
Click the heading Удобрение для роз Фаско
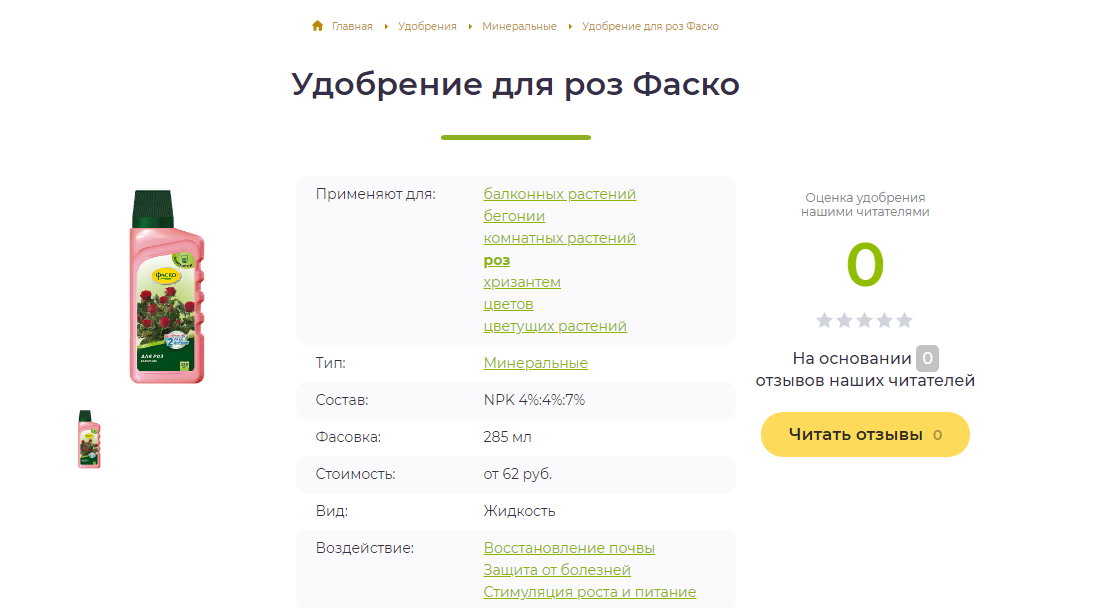[x=516, y=84]
